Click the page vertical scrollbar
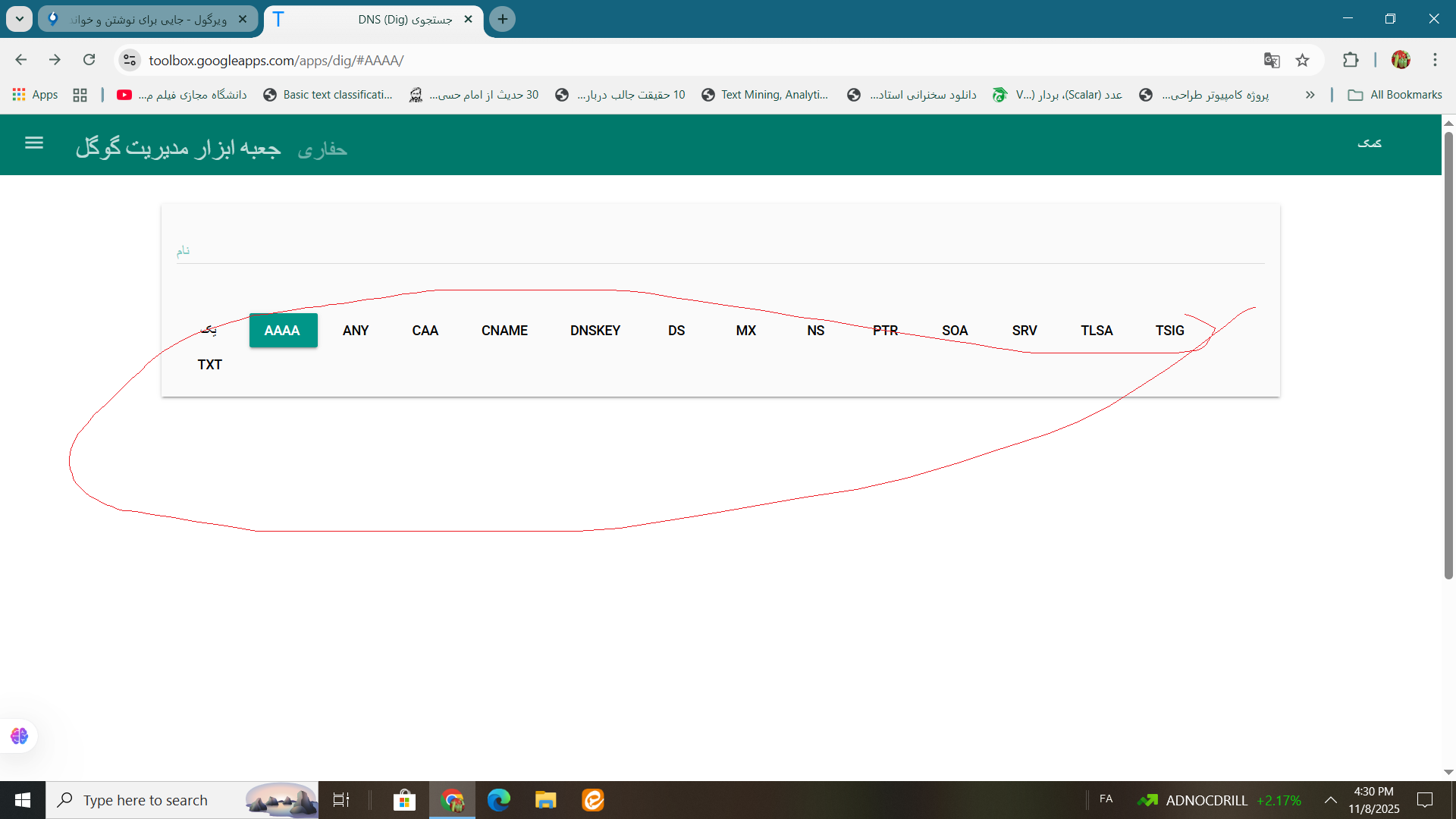 point(1448,356)
